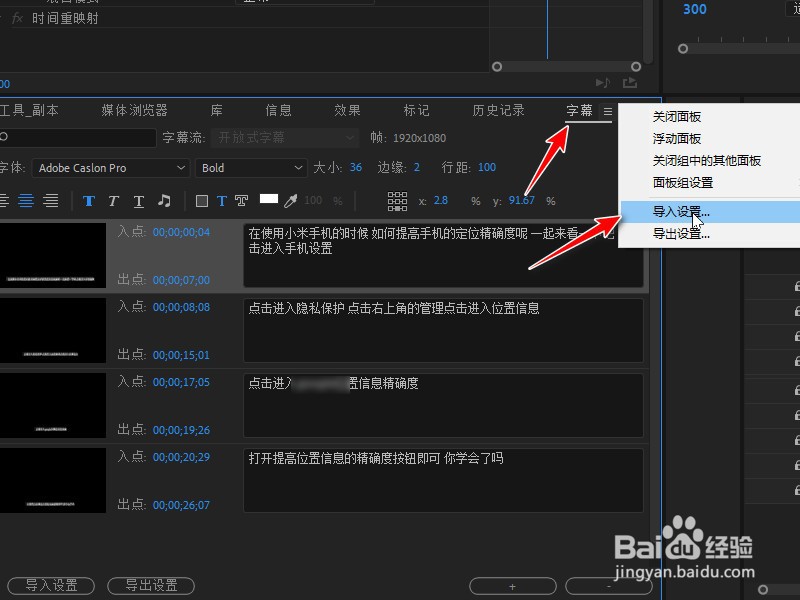Click edge value 2

tap(417, 167)
